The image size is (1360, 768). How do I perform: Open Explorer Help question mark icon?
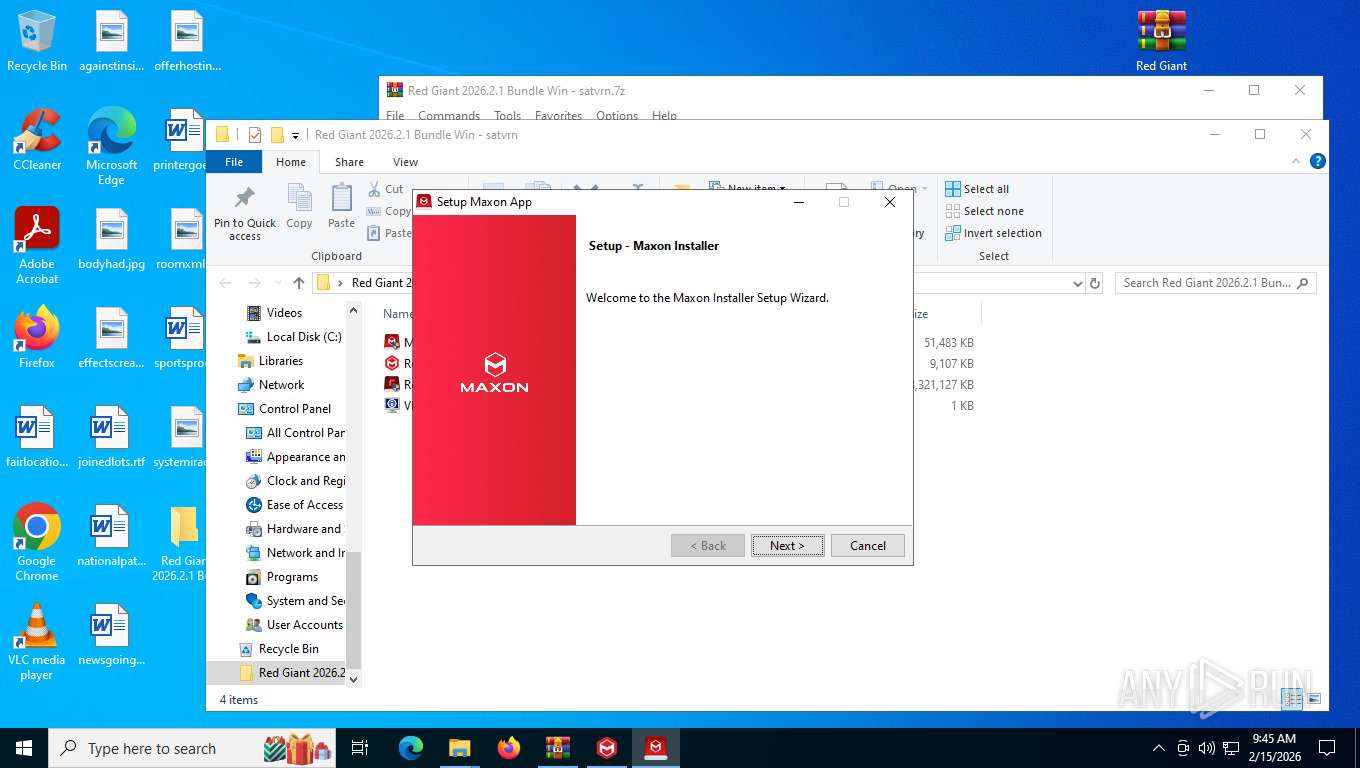tap(1318, 161)
